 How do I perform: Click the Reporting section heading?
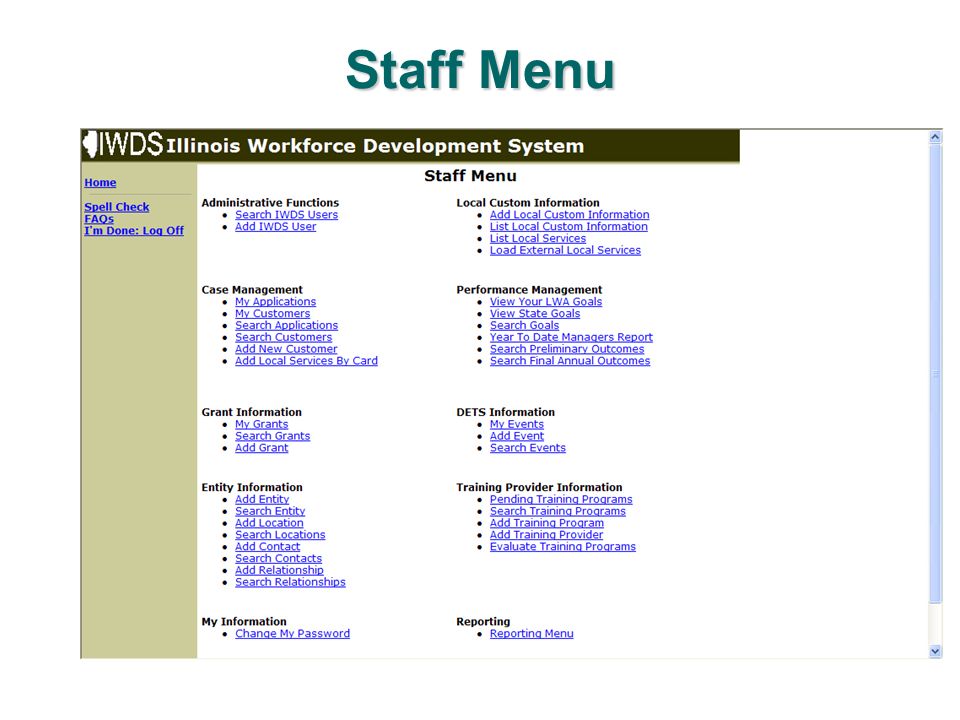click(x=483, y=621)
